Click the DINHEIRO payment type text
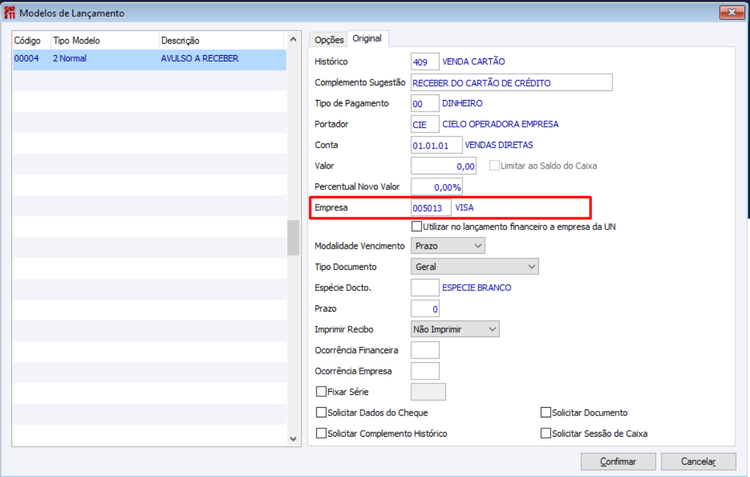This screenshot has height=477, width=750. 462,103
